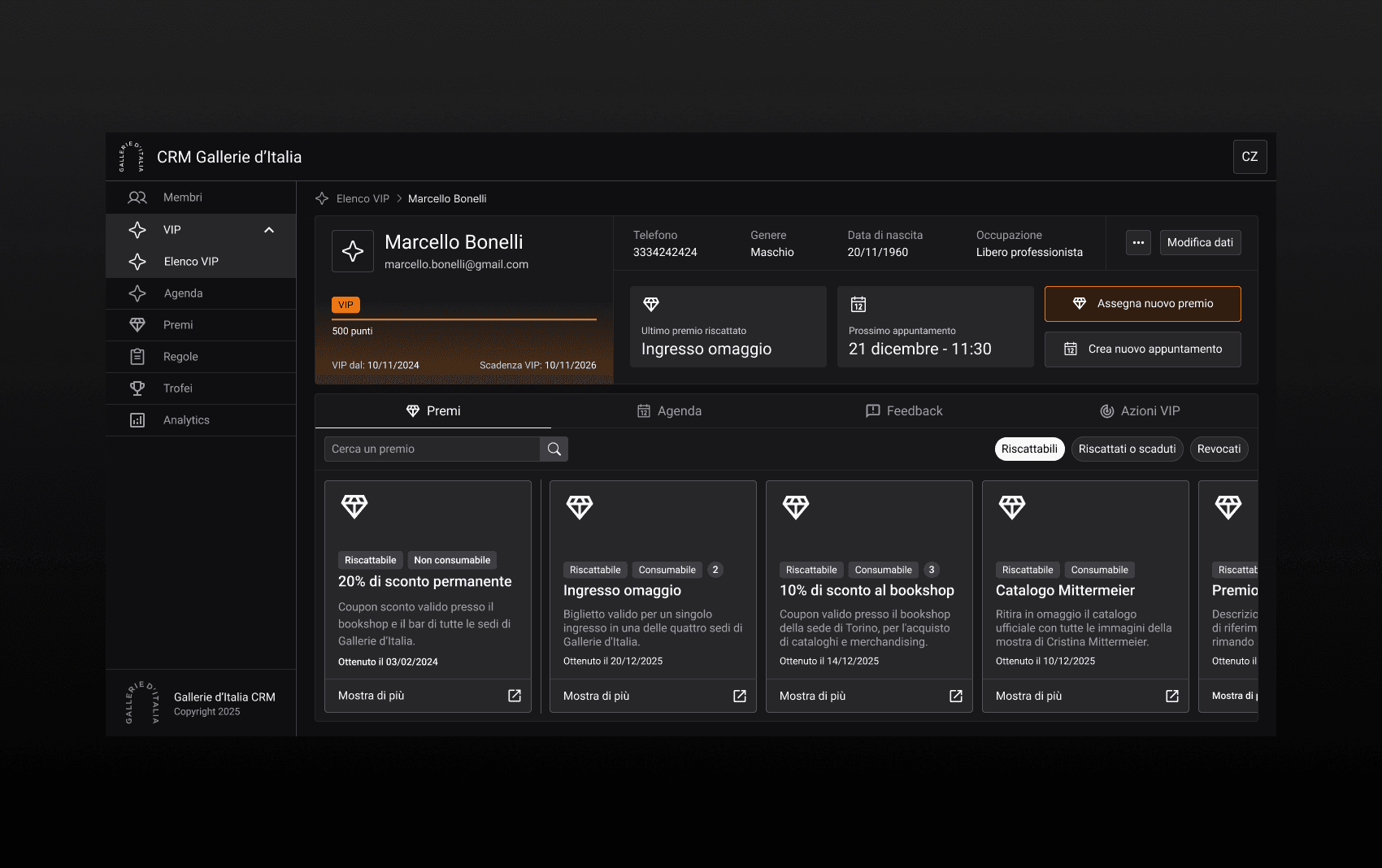Image resolution: width=1382 pixels, height=868 pixels.
Task: Collapse the VIP sidebar group chevron
Action: pos(269,230)
